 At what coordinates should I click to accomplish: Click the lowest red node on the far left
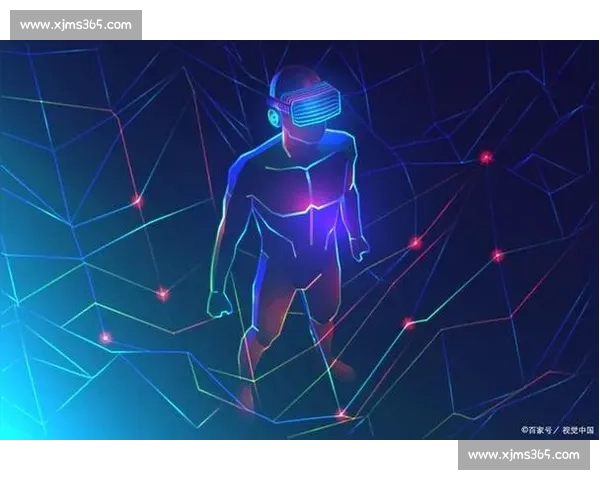click(105, 337)
